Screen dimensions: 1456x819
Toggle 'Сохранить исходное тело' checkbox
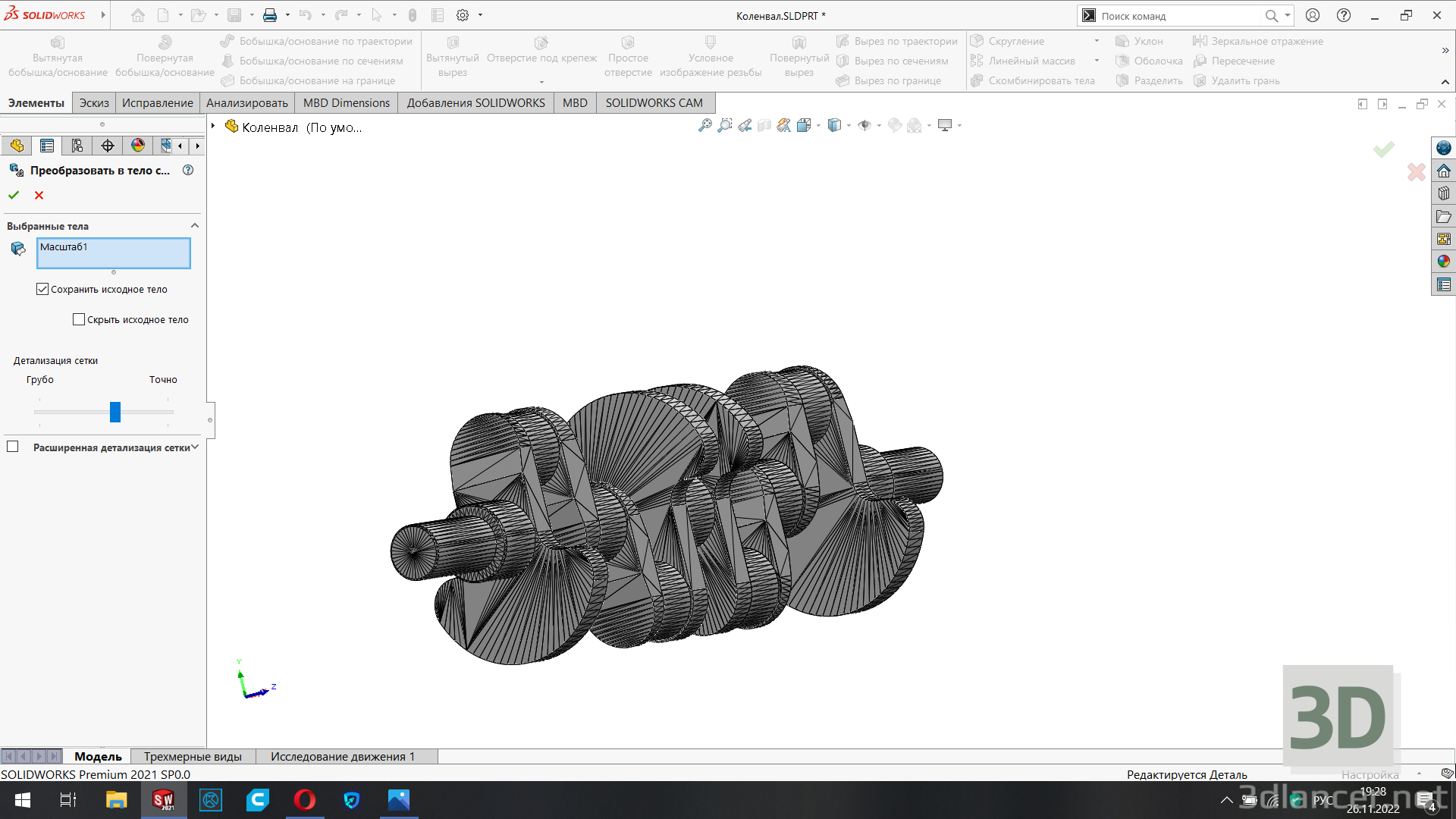[x=42, y=289]
